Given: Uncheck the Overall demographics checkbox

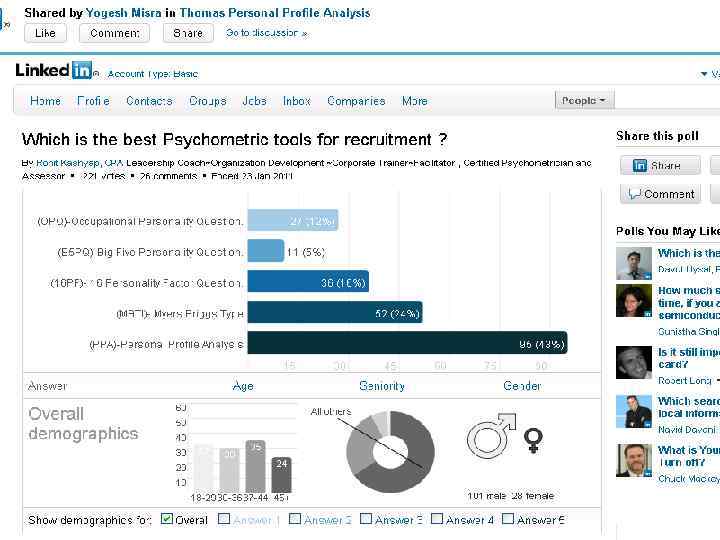Looking at the screenshot, I should point(167,519).
